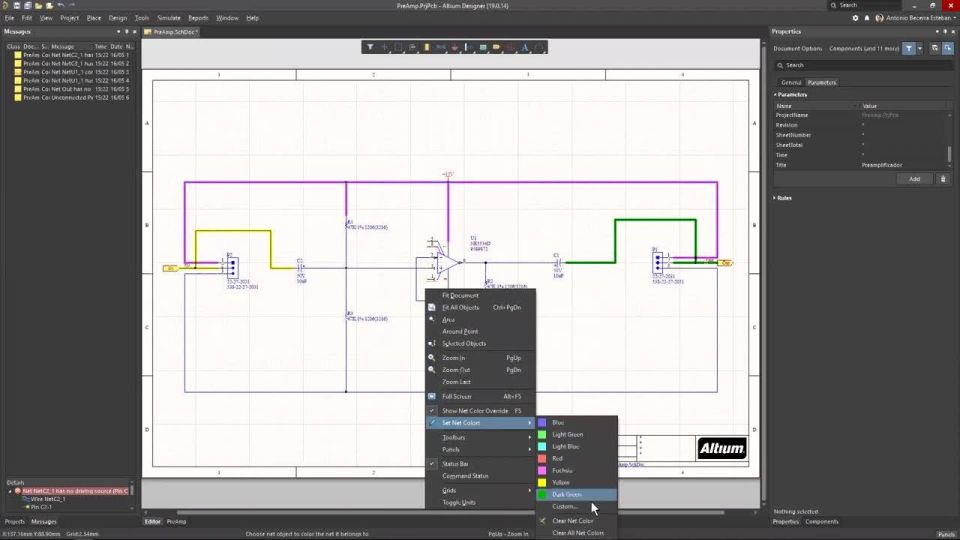Click the user account avatar icon
The image size is (960, 540).
tap(879, 18)
